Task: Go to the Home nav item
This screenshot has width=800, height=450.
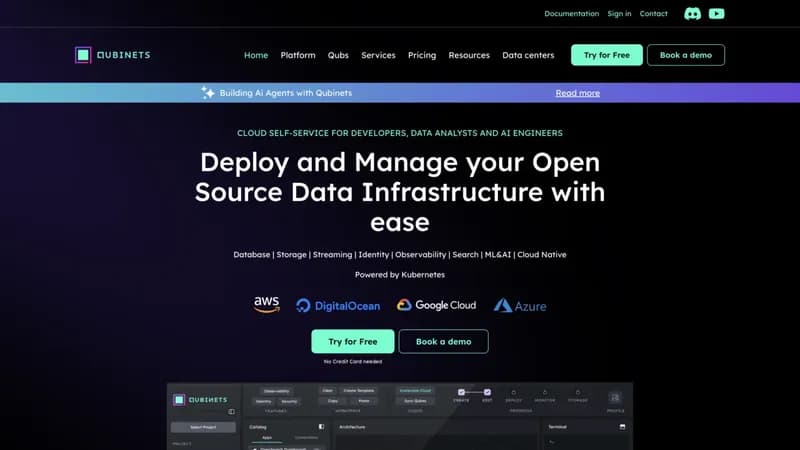Action: pos(256,55)
